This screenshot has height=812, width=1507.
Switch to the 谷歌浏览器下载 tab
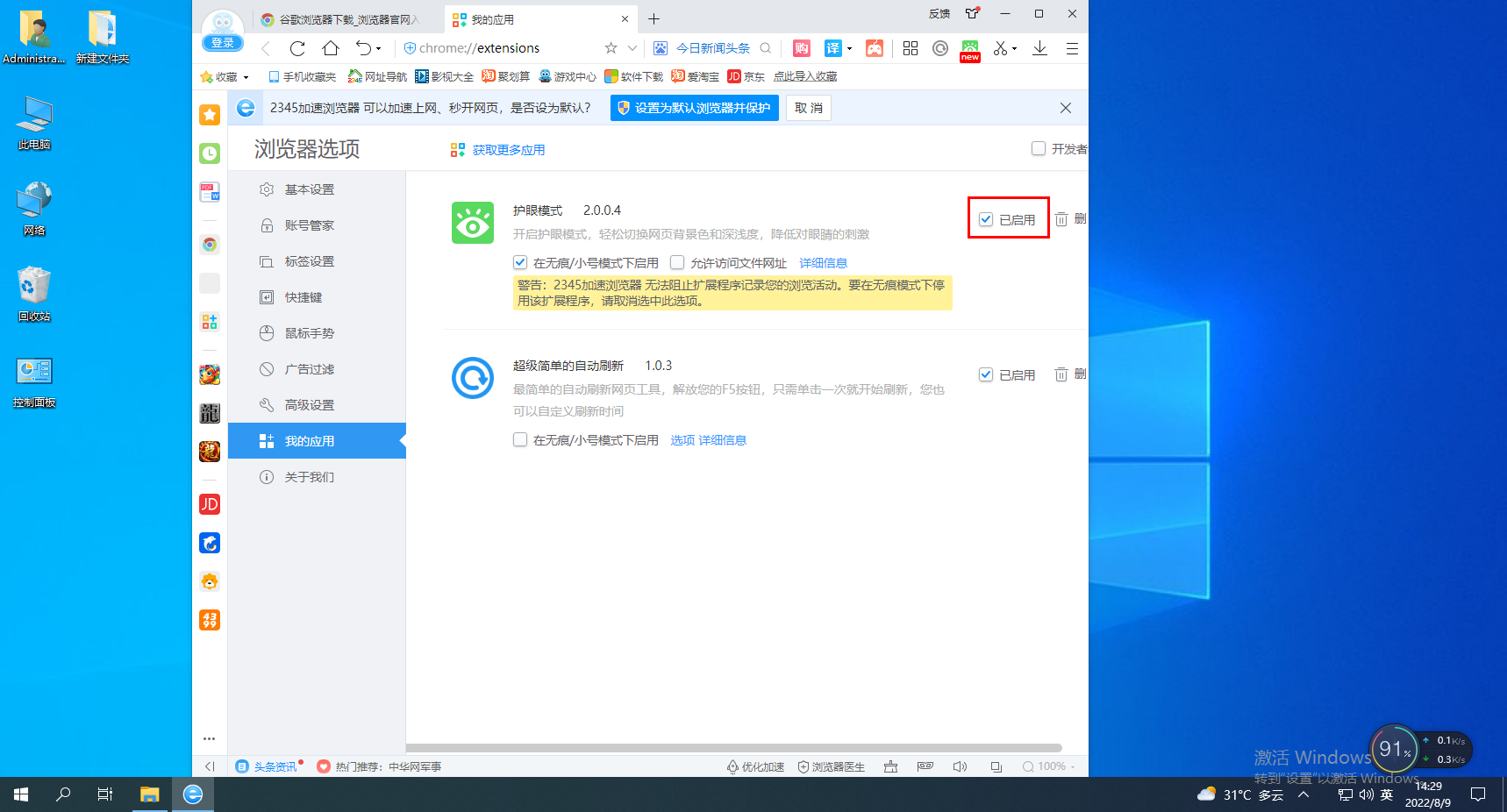tap(347, 19)
